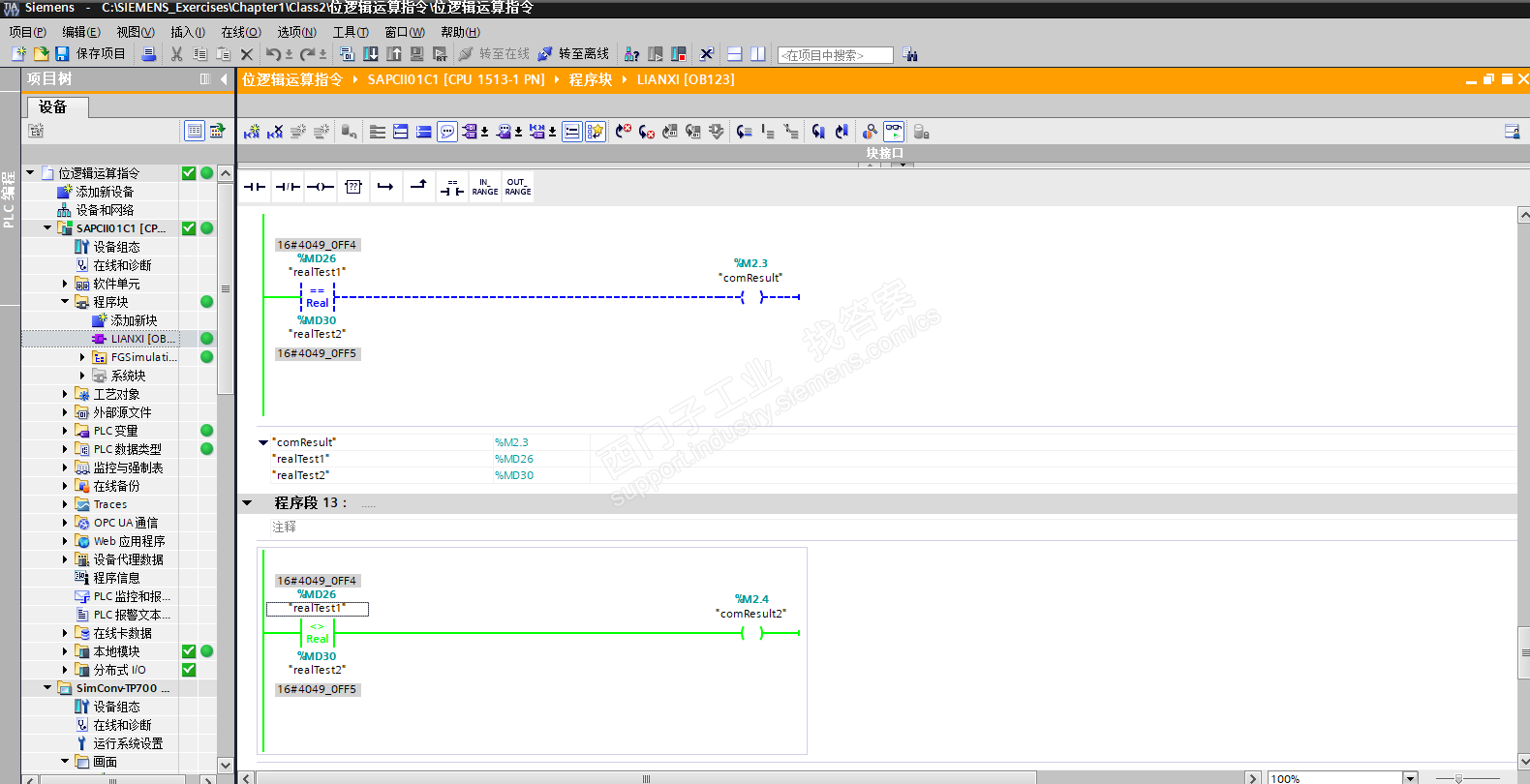Click the close branch icon
Screen dimensions: 1530x784
(418, 187)
